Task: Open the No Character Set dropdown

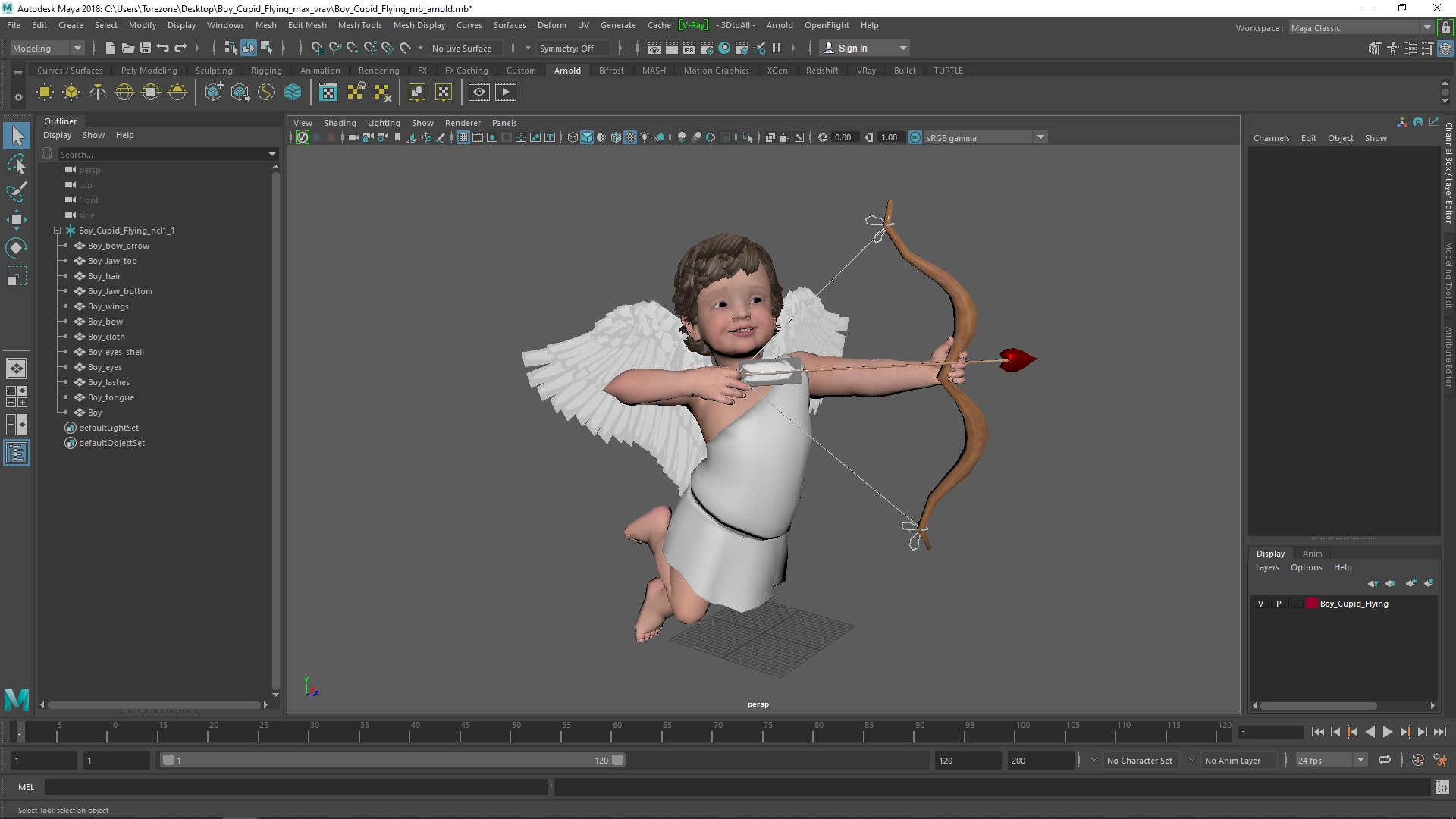Action: tap(1140, 760)
